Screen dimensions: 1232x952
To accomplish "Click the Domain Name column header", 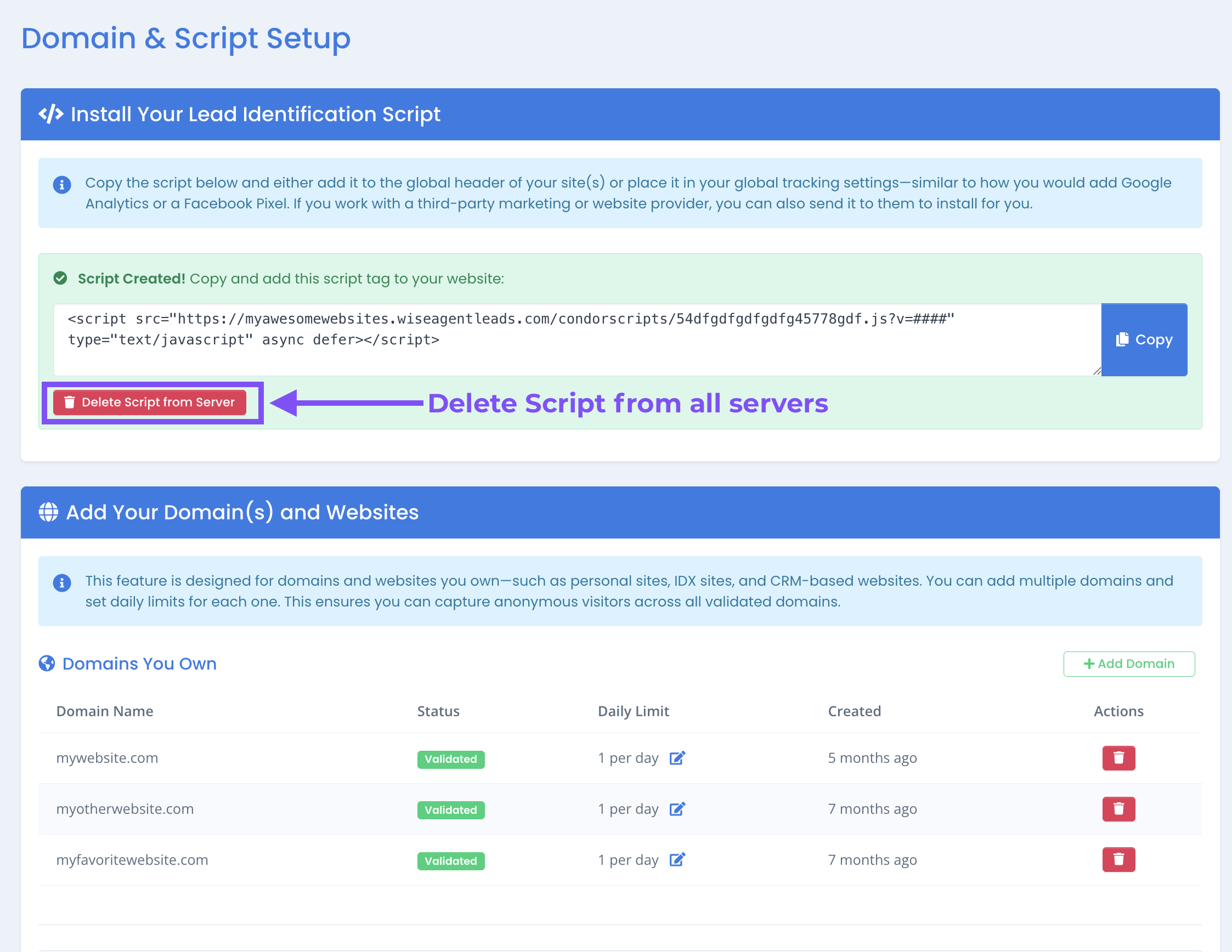I will coord(105,711).
